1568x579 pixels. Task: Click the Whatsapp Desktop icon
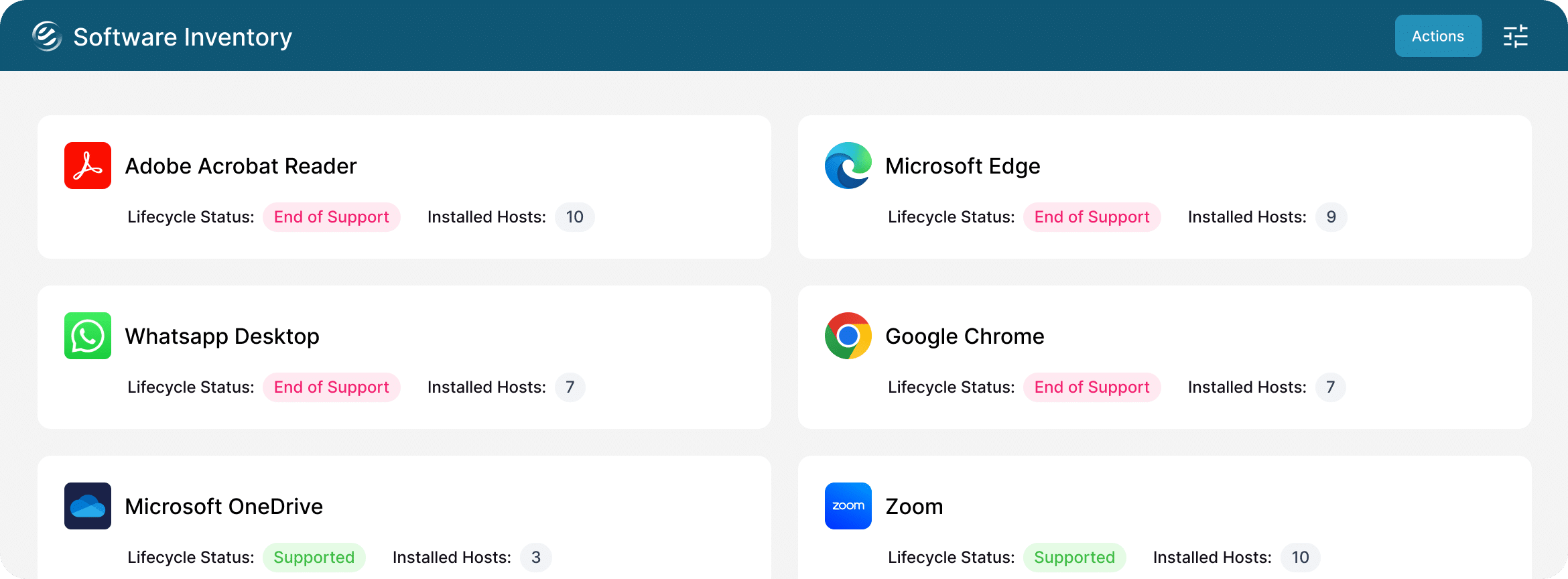point(88,336)
